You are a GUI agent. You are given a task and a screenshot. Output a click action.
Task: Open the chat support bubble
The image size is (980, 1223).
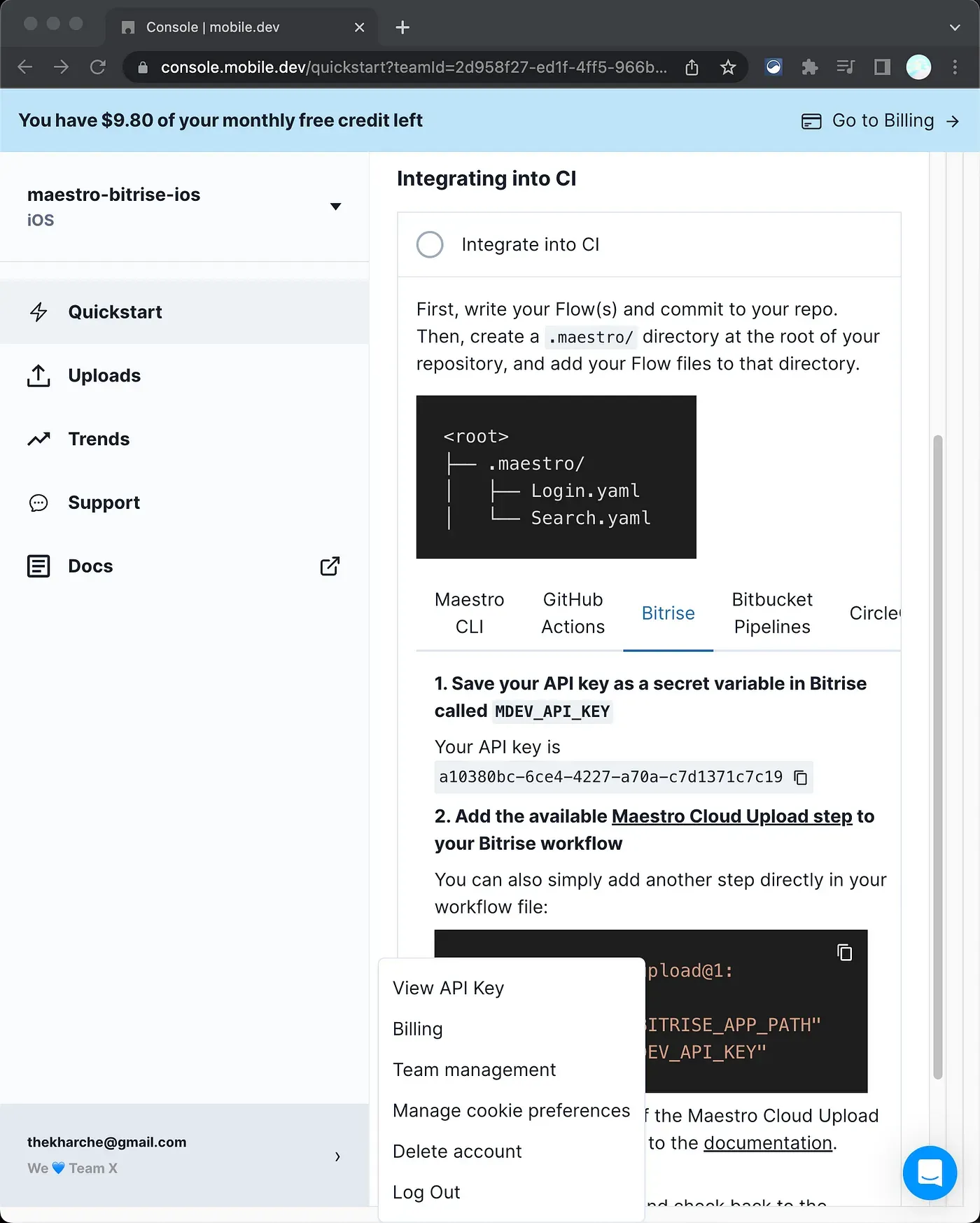(x=929, y=1172)
